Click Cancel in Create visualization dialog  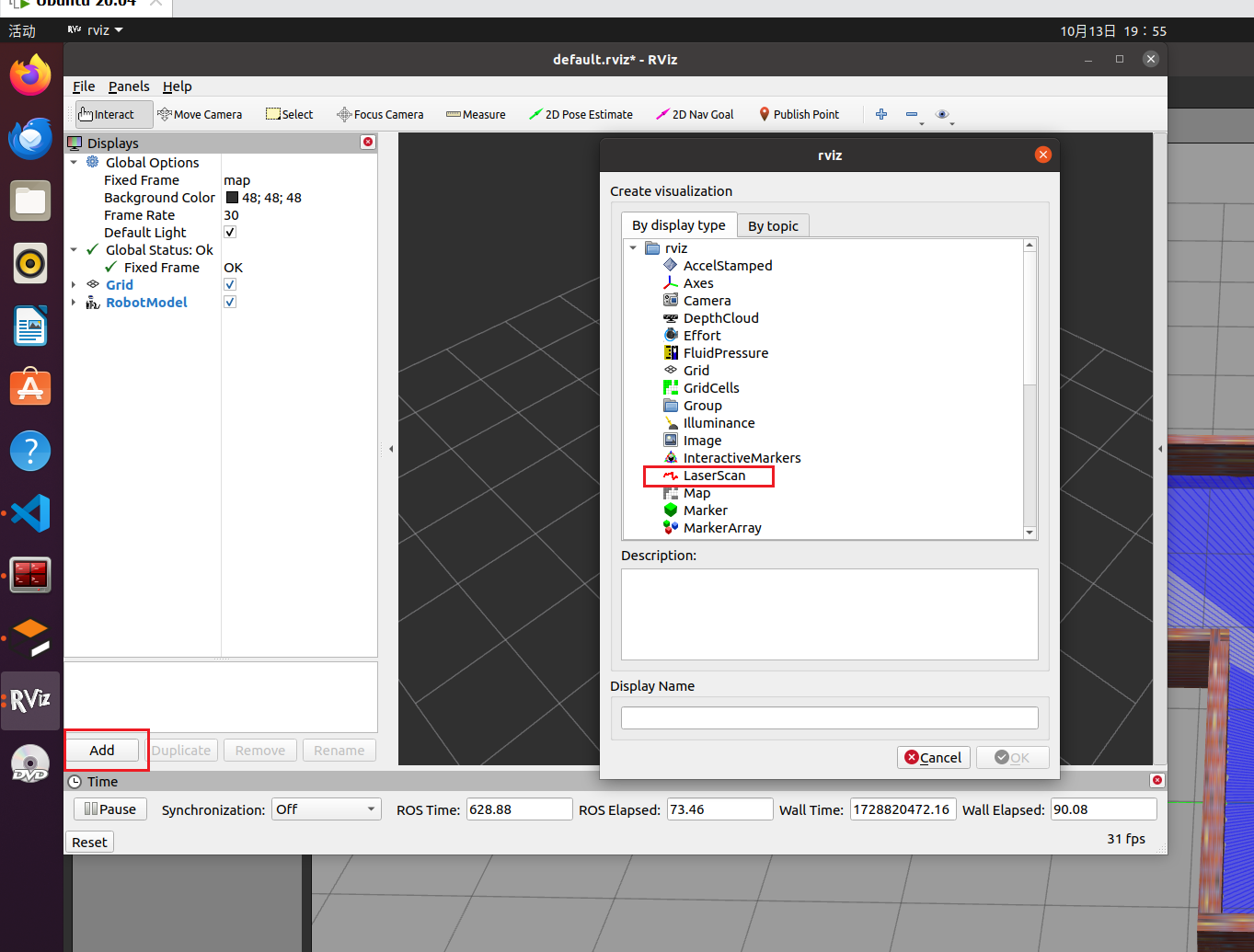click(933, 757)
